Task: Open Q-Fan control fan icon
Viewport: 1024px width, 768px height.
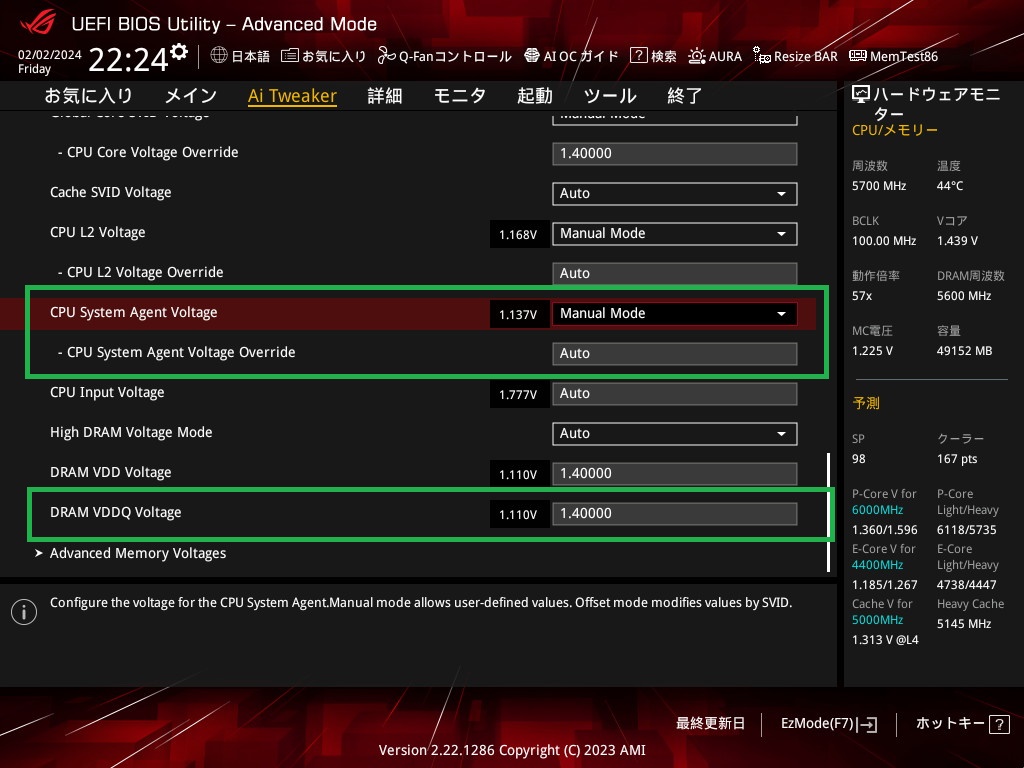Action: [387, 56]
